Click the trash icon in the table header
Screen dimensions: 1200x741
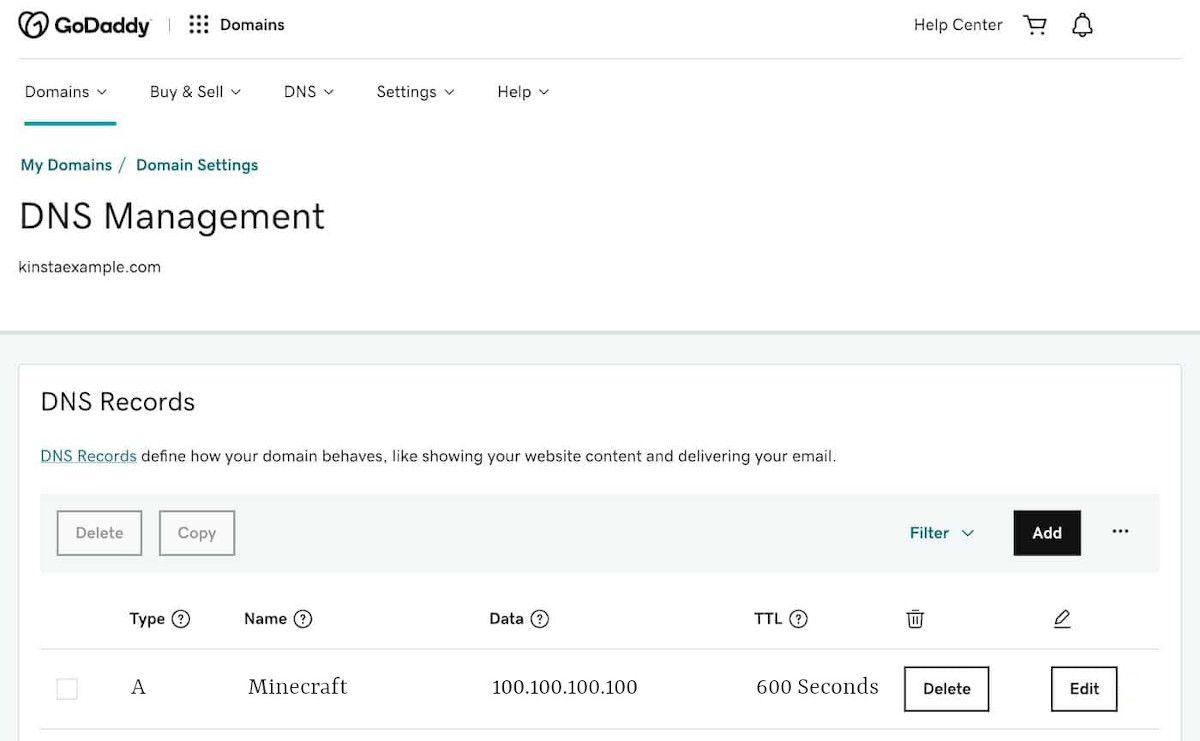(x=915, y=618)
